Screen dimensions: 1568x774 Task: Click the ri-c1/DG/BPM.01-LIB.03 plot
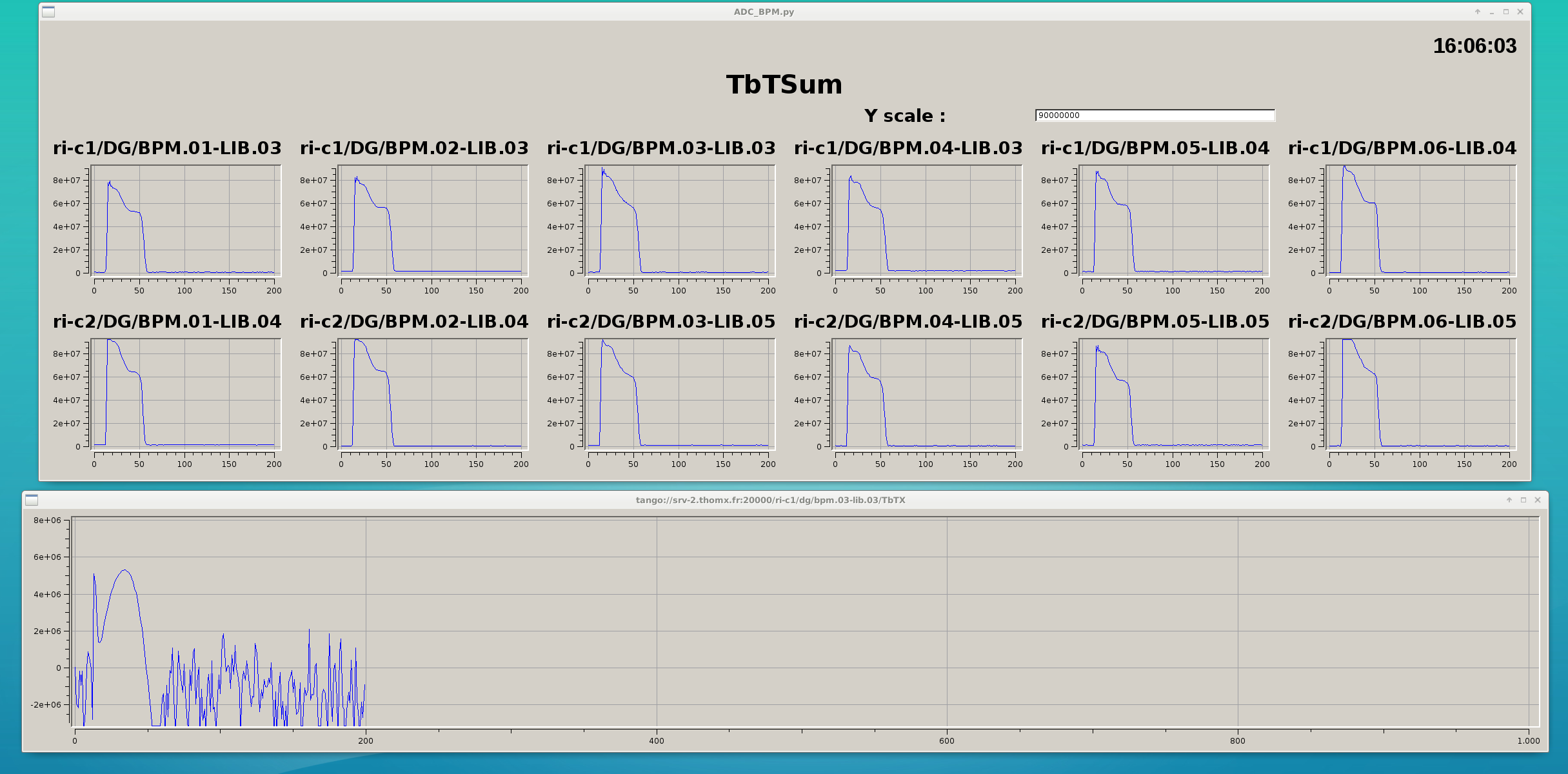186,221
